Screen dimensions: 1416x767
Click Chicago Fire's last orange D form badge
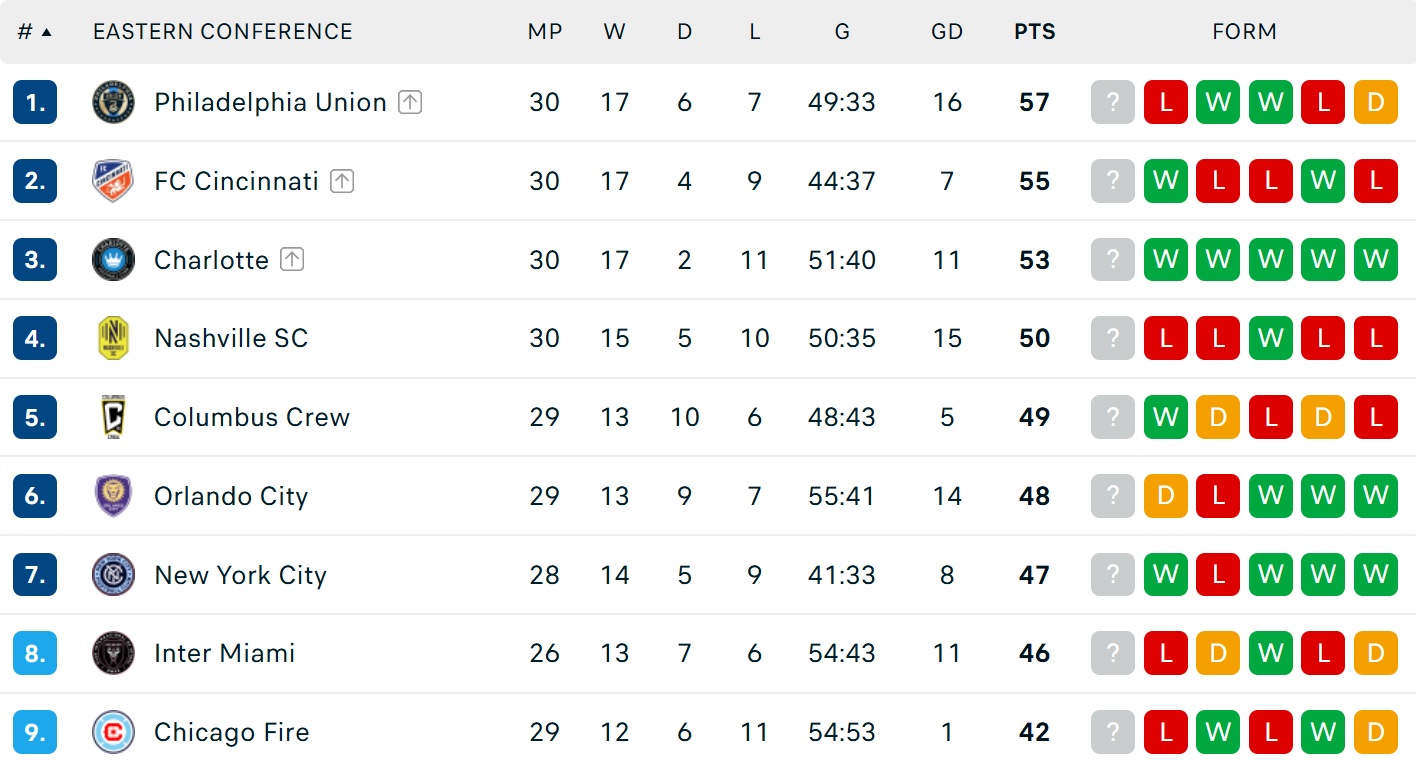click(x=1376, y=732)
